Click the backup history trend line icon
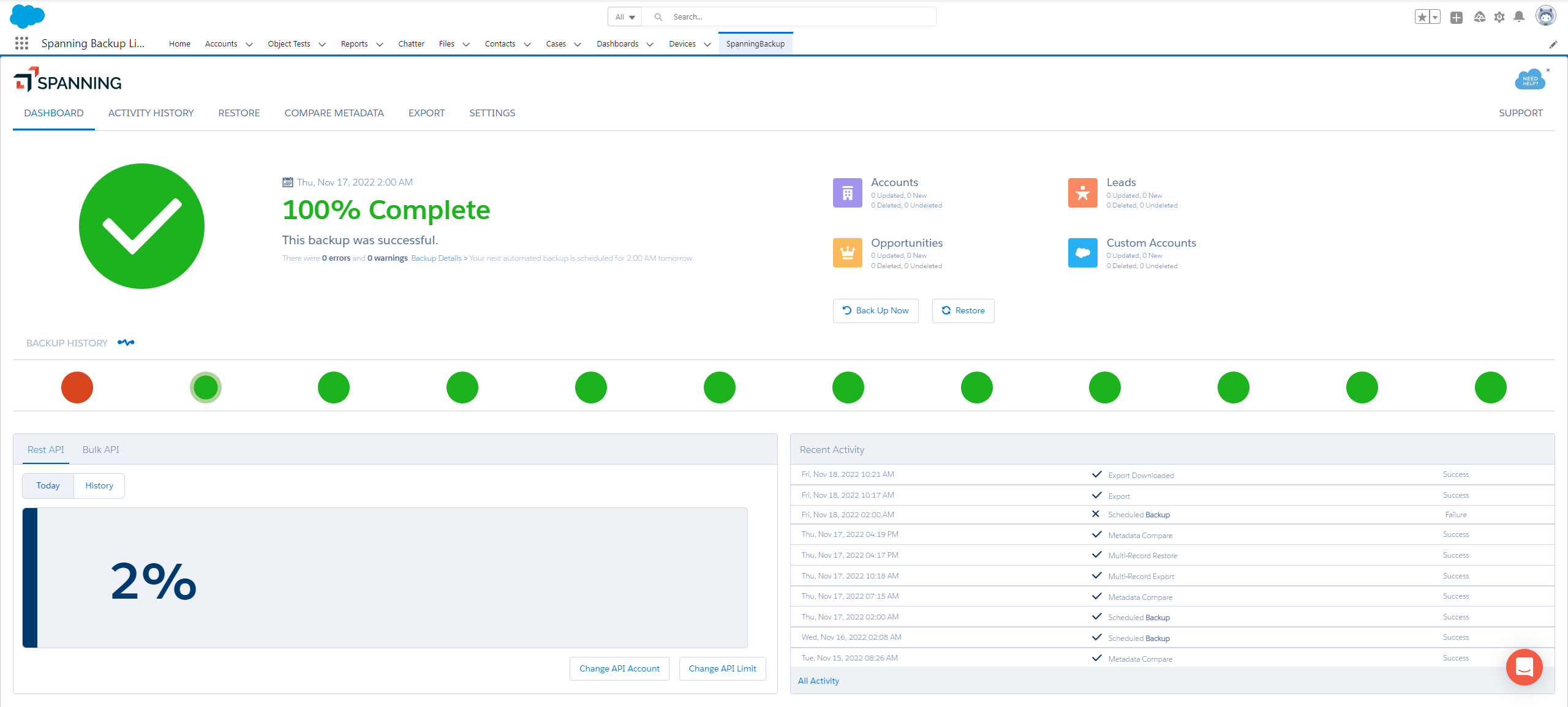 tap(126, 343)
